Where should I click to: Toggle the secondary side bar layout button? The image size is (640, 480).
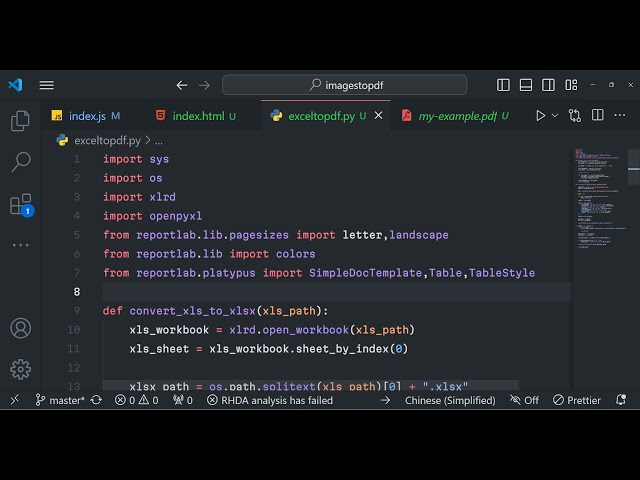[x=550, y=85]
